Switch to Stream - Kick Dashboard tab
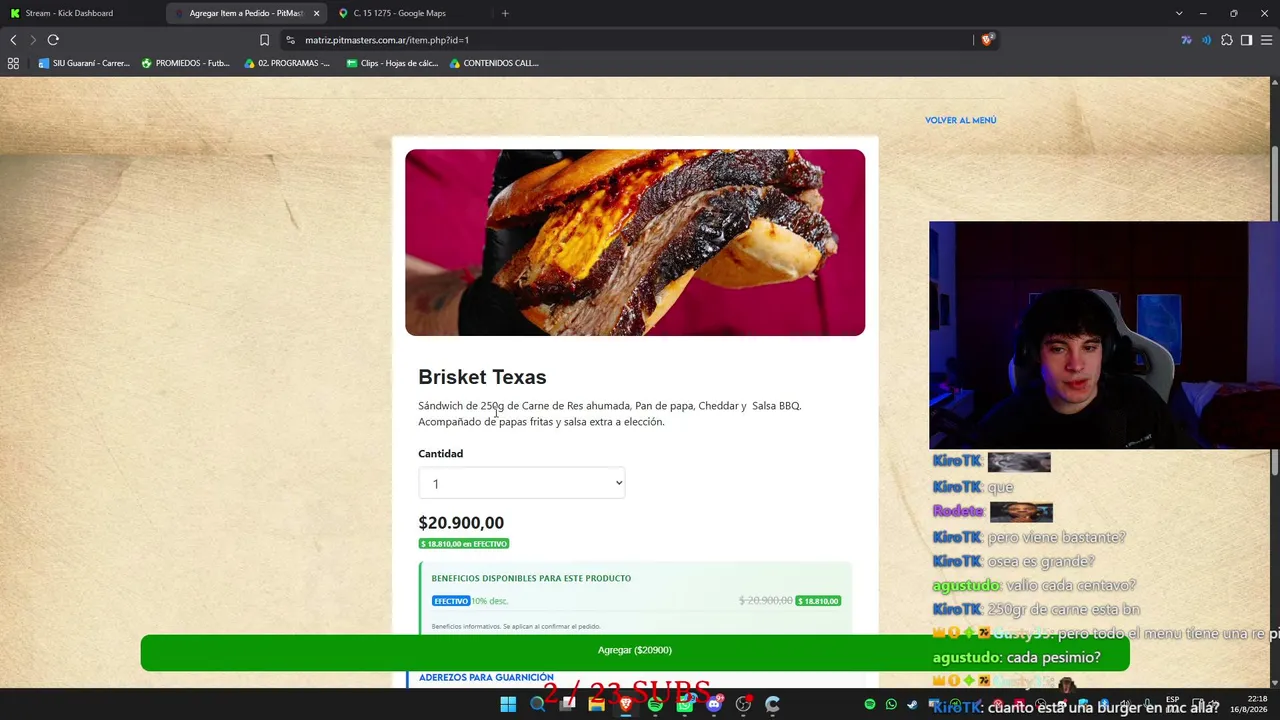Image resolution: width=1280 pixels, height=720 pixels. click(82, 13)
